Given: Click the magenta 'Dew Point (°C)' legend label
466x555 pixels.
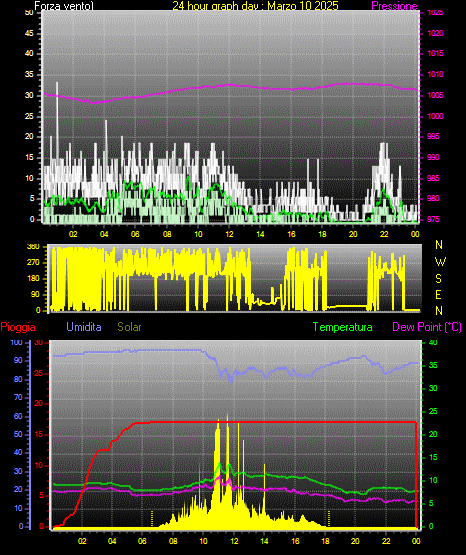Looking at the screenshot, I should click(x=427, y=327).
